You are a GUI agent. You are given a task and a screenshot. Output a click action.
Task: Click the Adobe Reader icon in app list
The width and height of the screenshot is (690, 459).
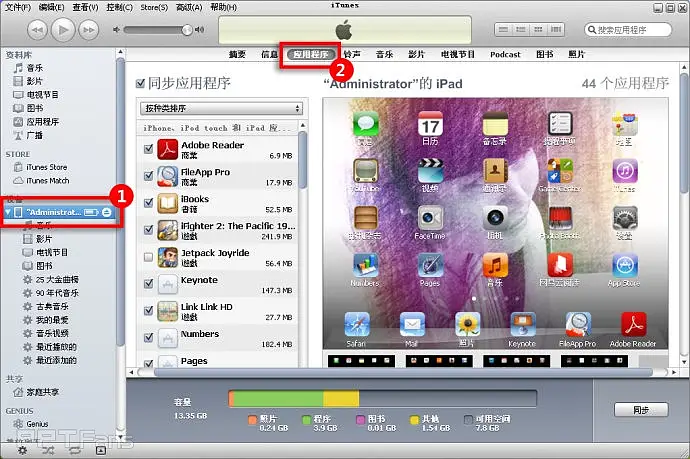coord(167,149)
